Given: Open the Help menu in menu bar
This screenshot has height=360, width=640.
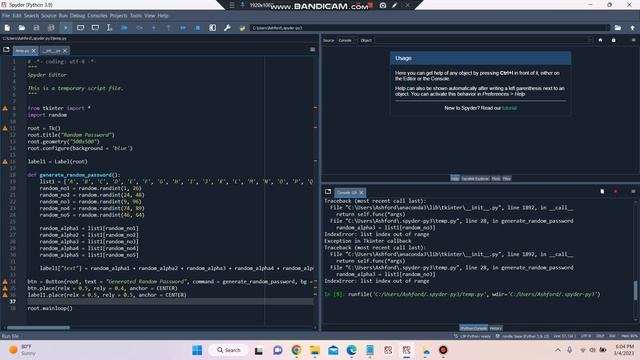Looking at the screenshot, I should [163, 16].
